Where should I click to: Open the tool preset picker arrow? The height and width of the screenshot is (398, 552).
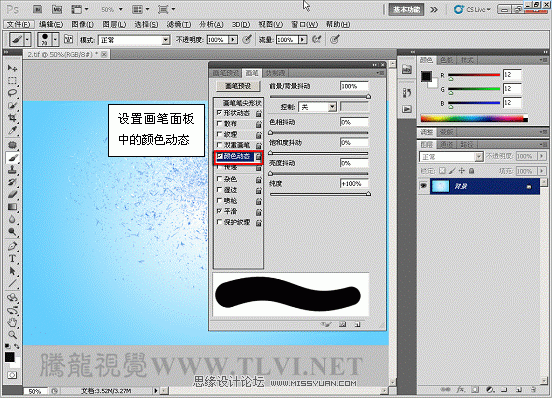[x=27, y=39]
